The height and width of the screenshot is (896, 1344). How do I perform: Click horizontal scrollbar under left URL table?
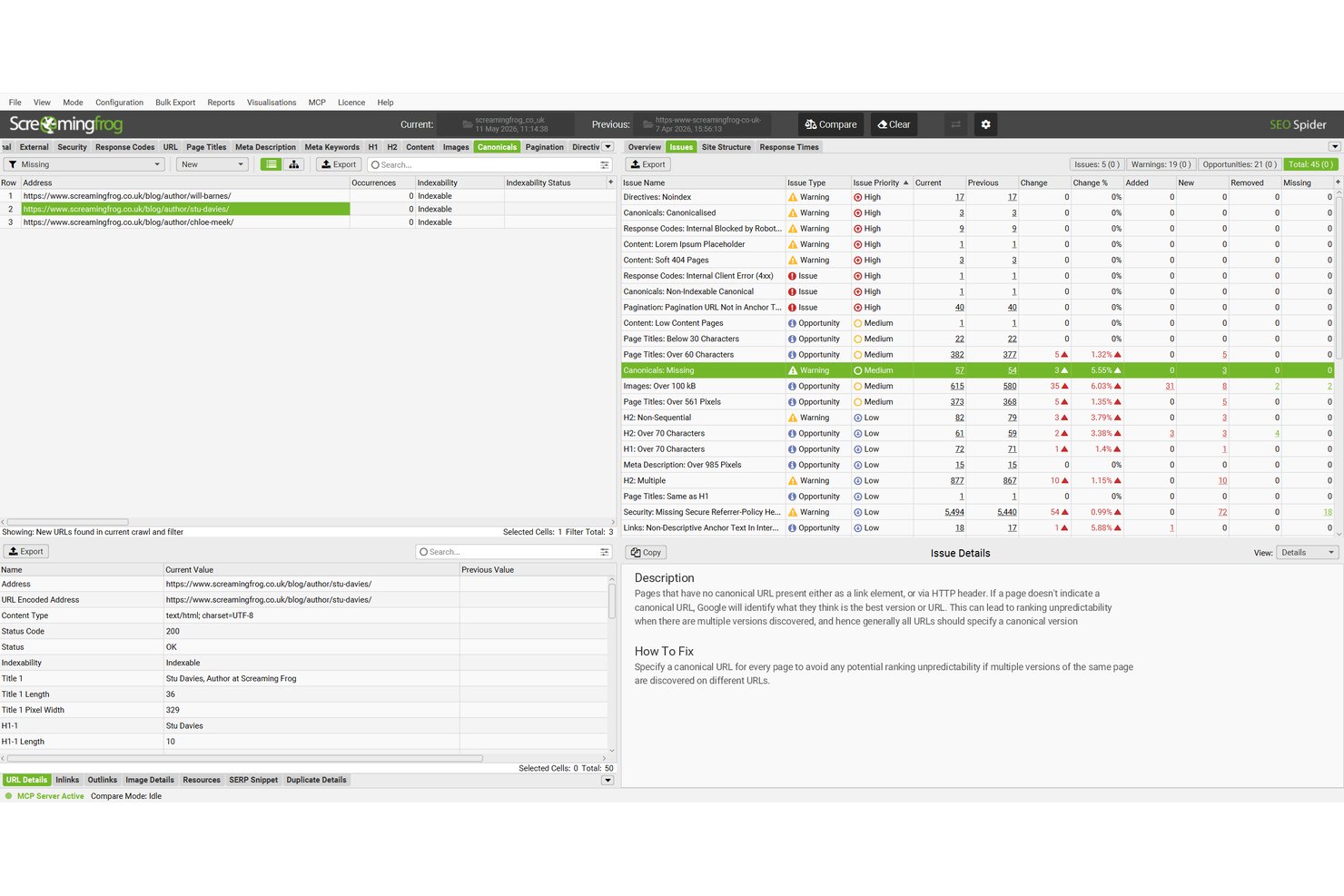coord(68,522)
